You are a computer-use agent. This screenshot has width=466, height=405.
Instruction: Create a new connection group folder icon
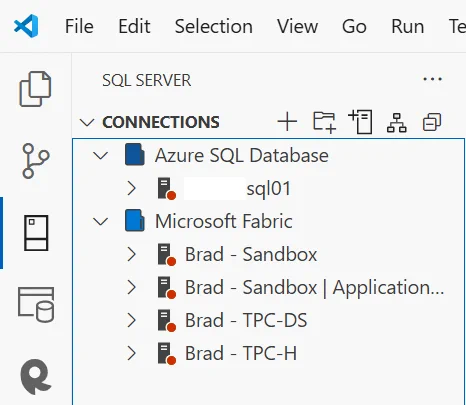pos(324,122)
